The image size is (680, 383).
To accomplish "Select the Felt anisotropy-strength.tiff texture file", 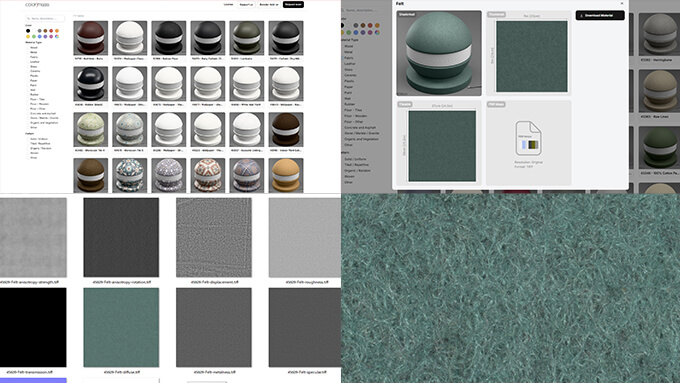I will pos(33,238).
